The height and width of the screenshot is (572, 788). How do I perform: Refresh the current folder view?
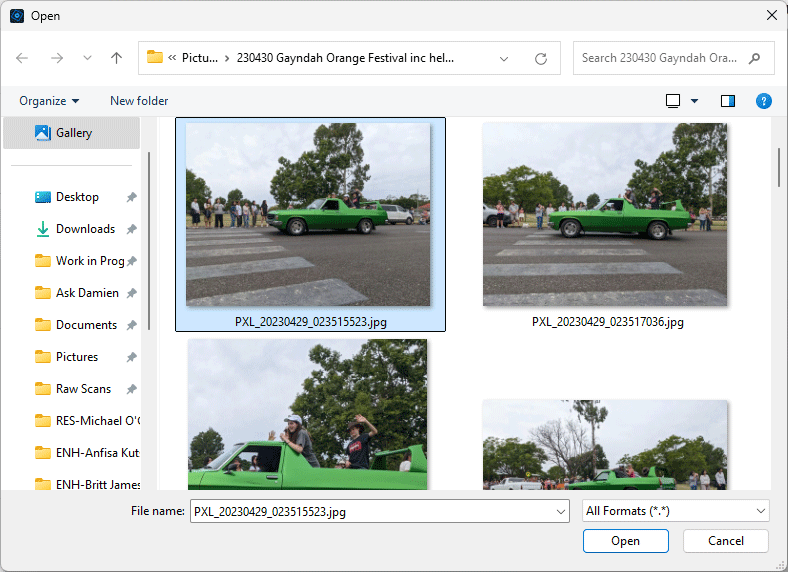tap(541, 58)
